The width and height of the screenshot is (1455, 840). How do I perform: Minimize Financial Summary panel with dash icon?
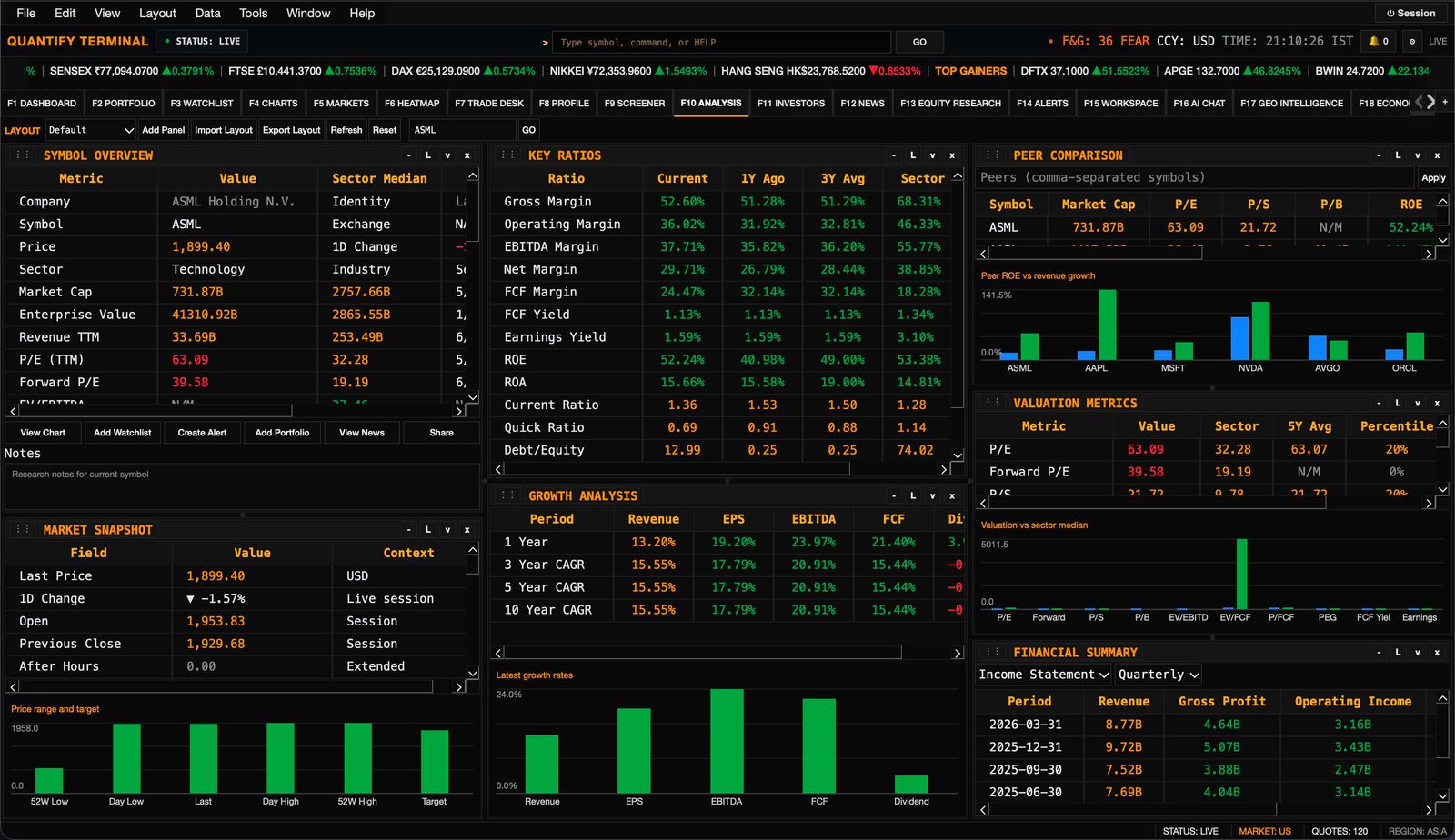(x=1379, y=652)
